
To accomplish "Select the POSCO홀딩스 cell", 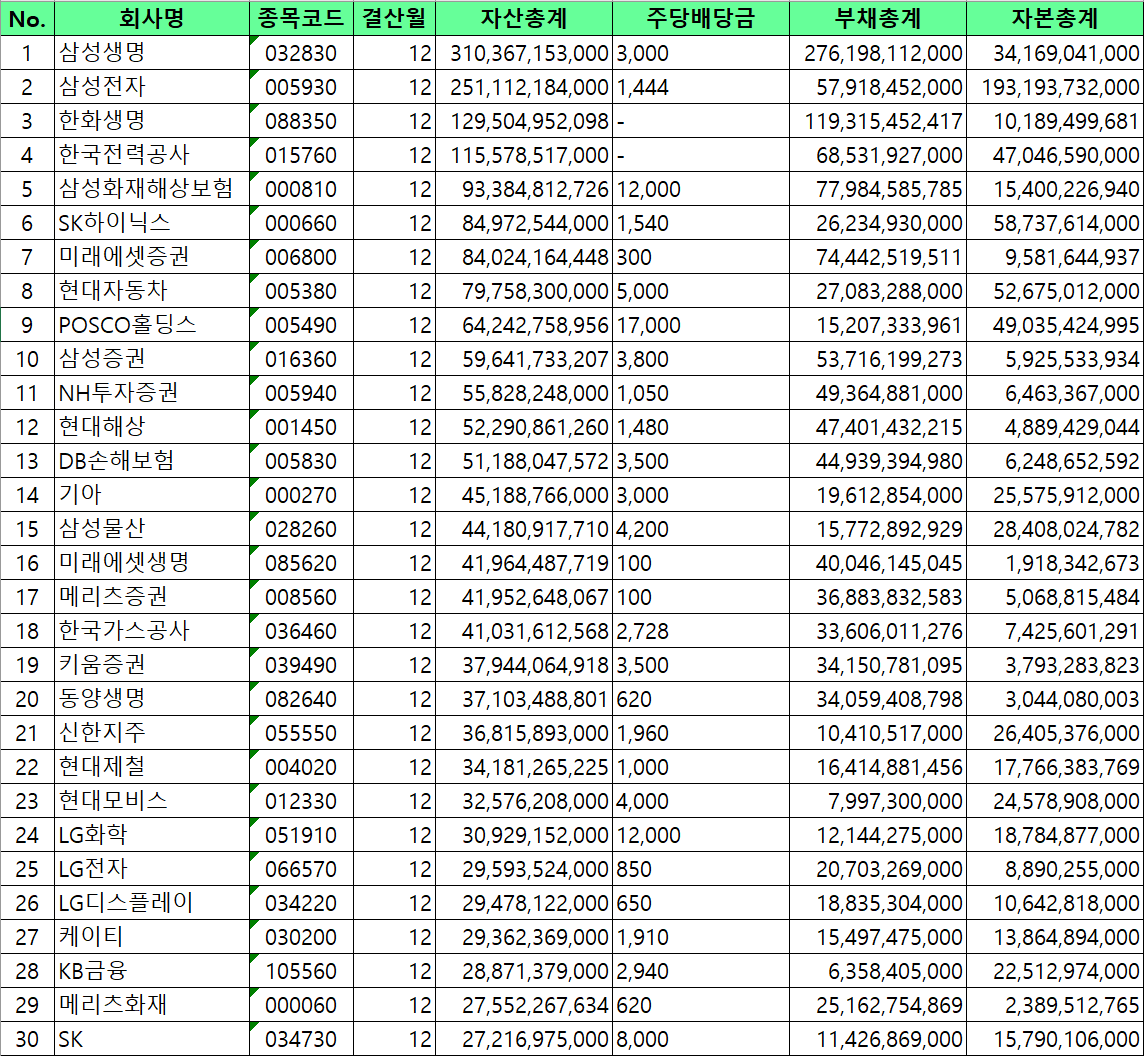I will pos(152,325).
